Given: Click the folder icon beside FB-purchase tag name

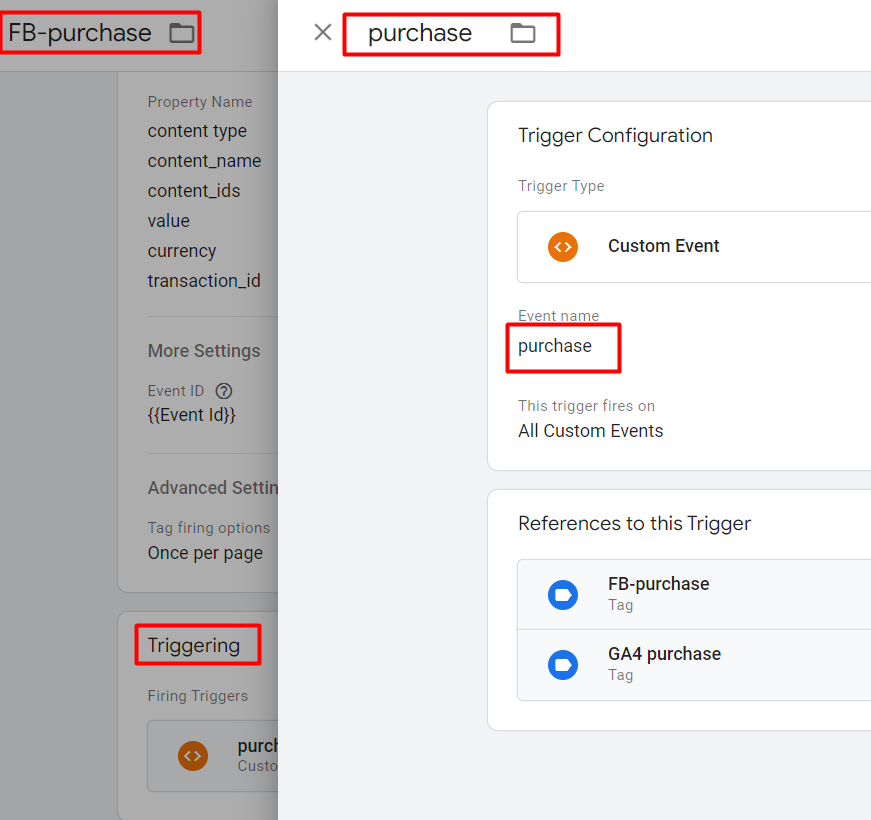Looking at the screenshot, I should click(181, 33).
